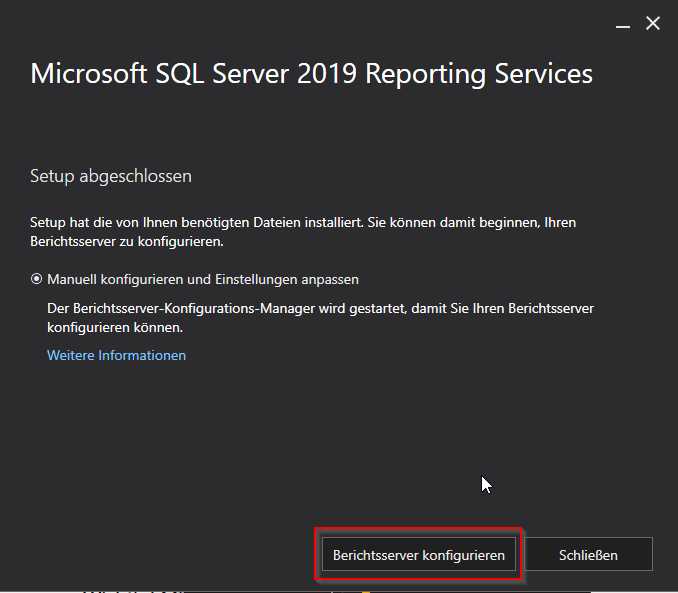Follow the blue further information hyperlink
This screenshot has height=593, width=678.
116,355
